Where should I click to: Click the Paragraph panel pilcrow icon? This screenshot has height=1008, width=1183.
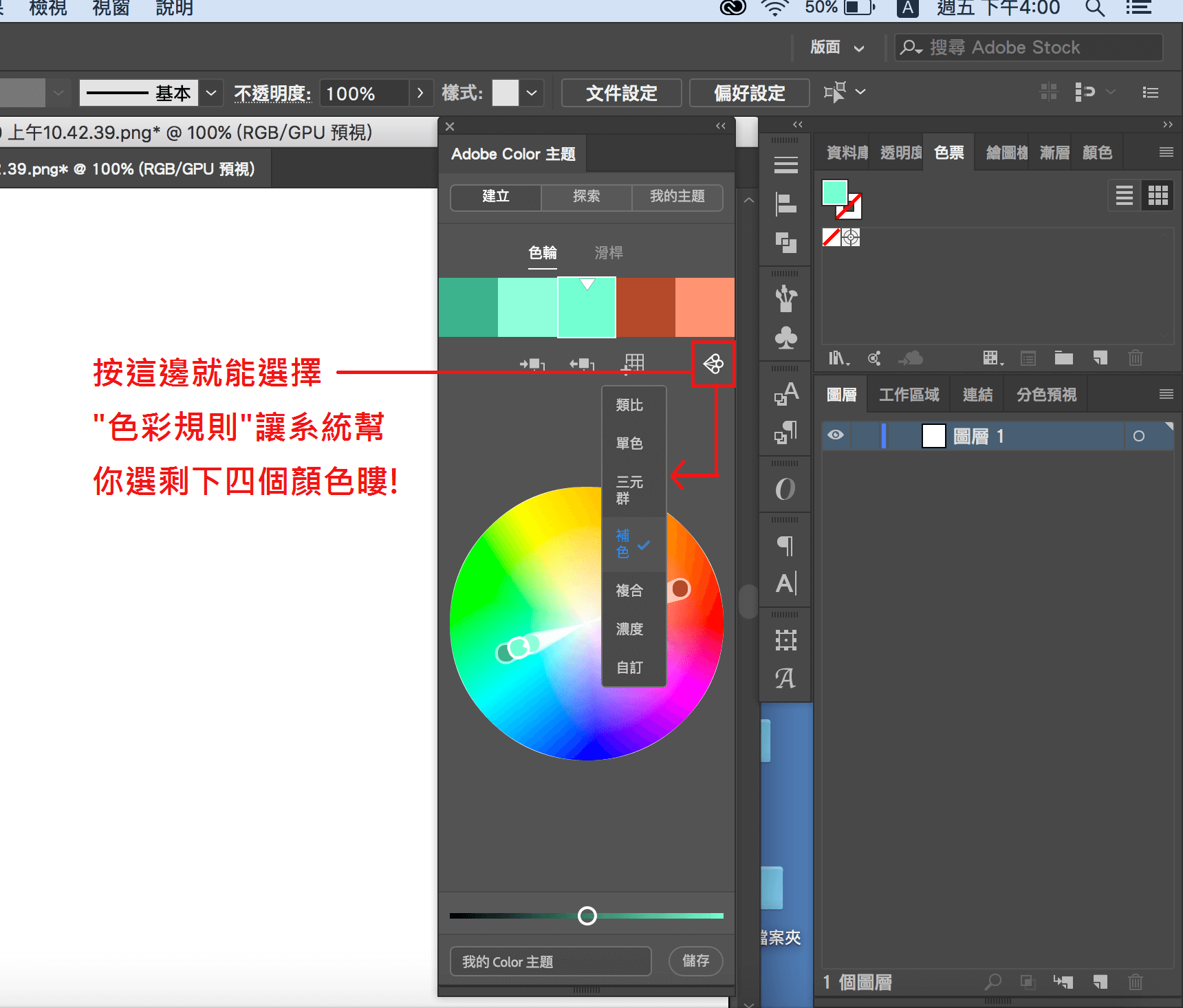tap(785, 546)
